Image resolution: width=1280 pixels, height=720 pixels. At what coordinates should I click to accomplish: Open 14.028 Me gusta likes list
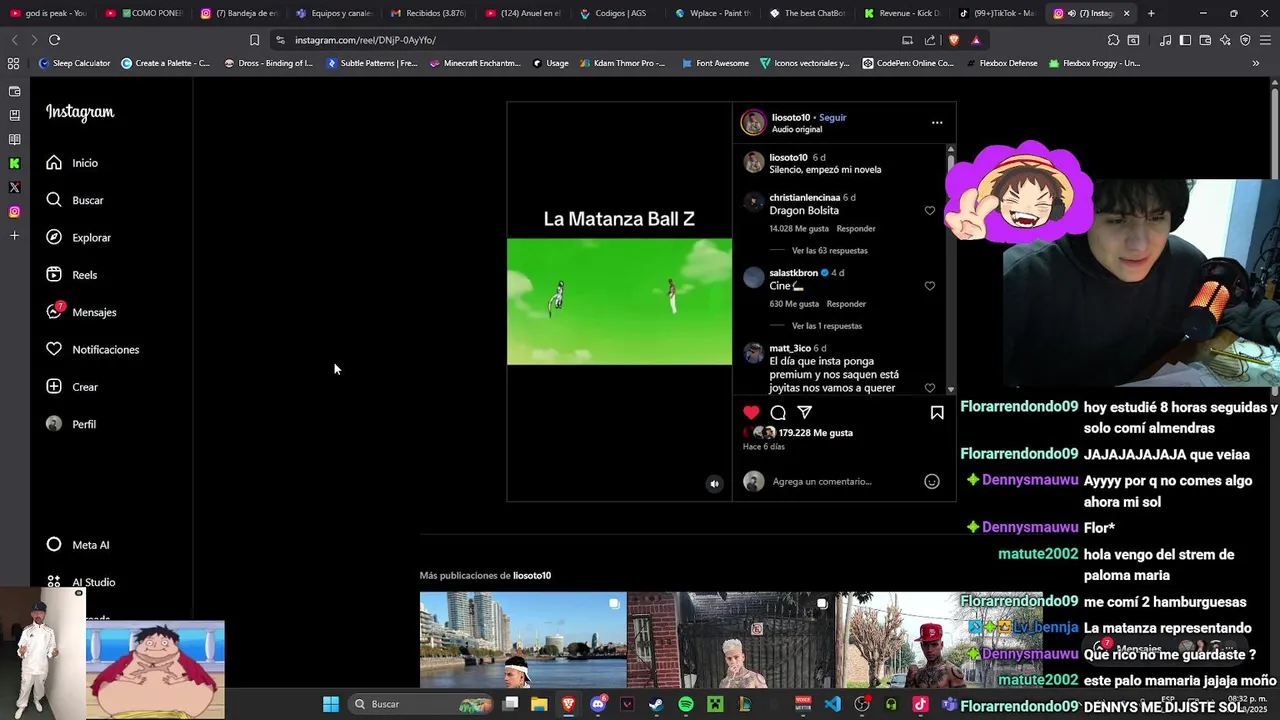tap(799, 229)
